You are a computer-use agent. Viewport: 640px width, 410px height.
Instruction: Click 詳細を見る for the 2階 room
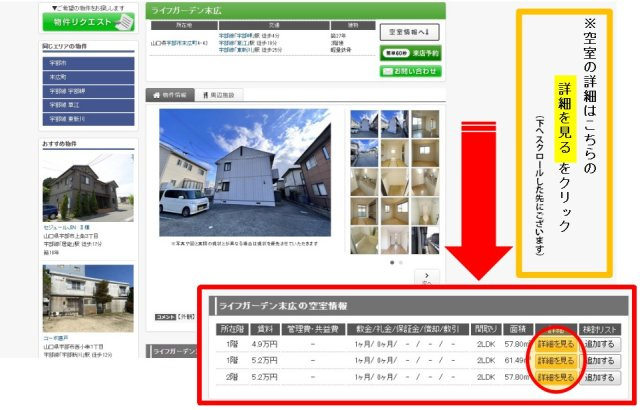[556, 378]
